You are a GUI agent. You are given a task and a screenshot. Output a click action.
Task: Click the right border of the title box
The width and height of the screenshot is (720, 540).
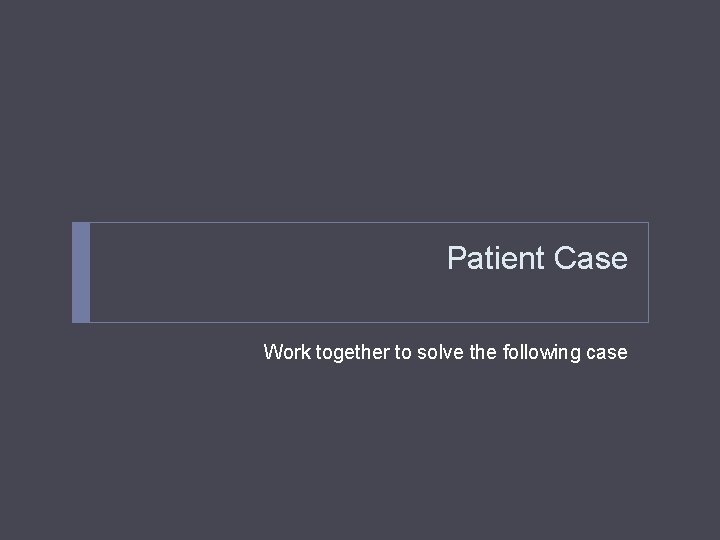[648, 272]
